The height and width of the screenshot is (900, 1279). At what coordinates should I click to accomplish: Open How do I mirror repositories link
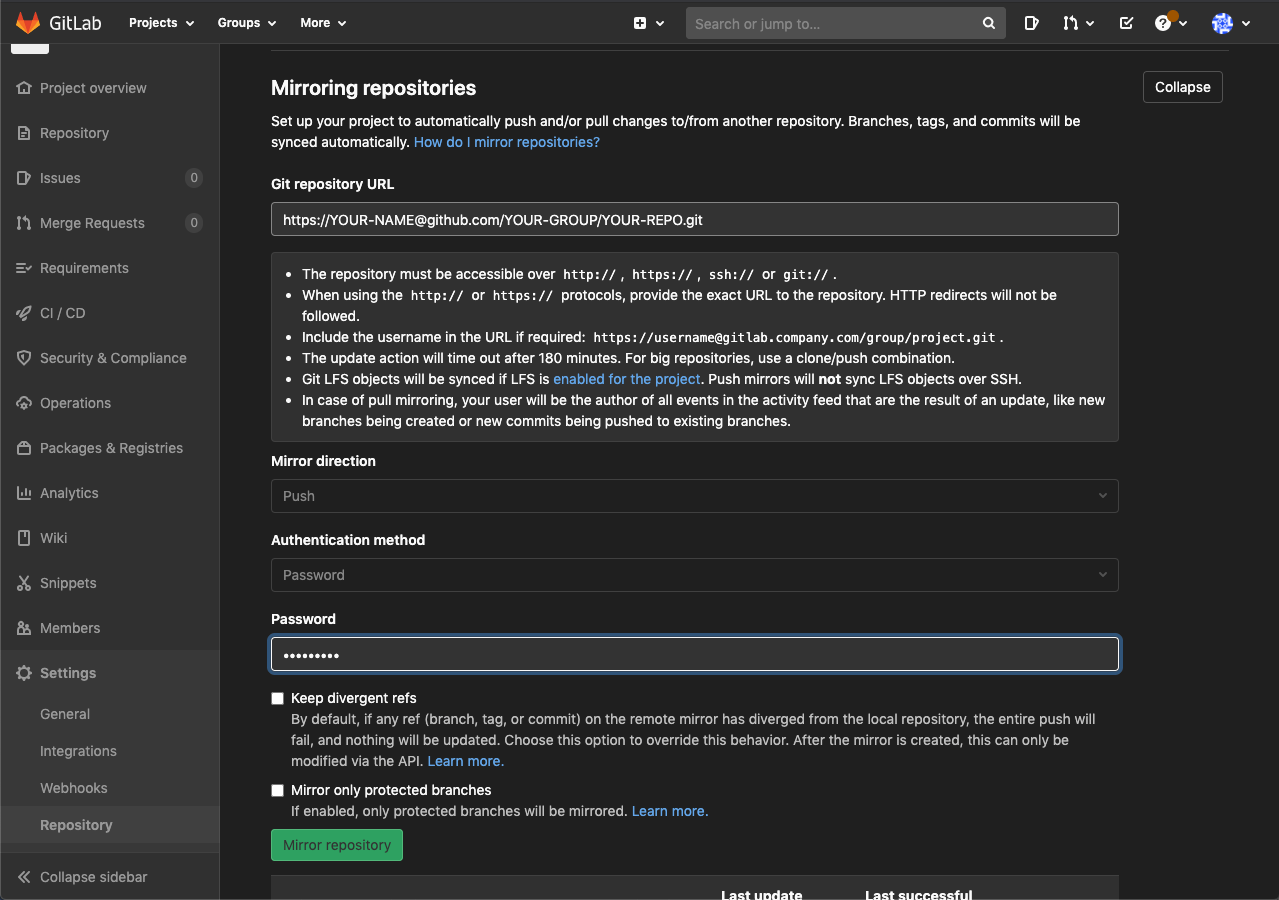point(507,142)
